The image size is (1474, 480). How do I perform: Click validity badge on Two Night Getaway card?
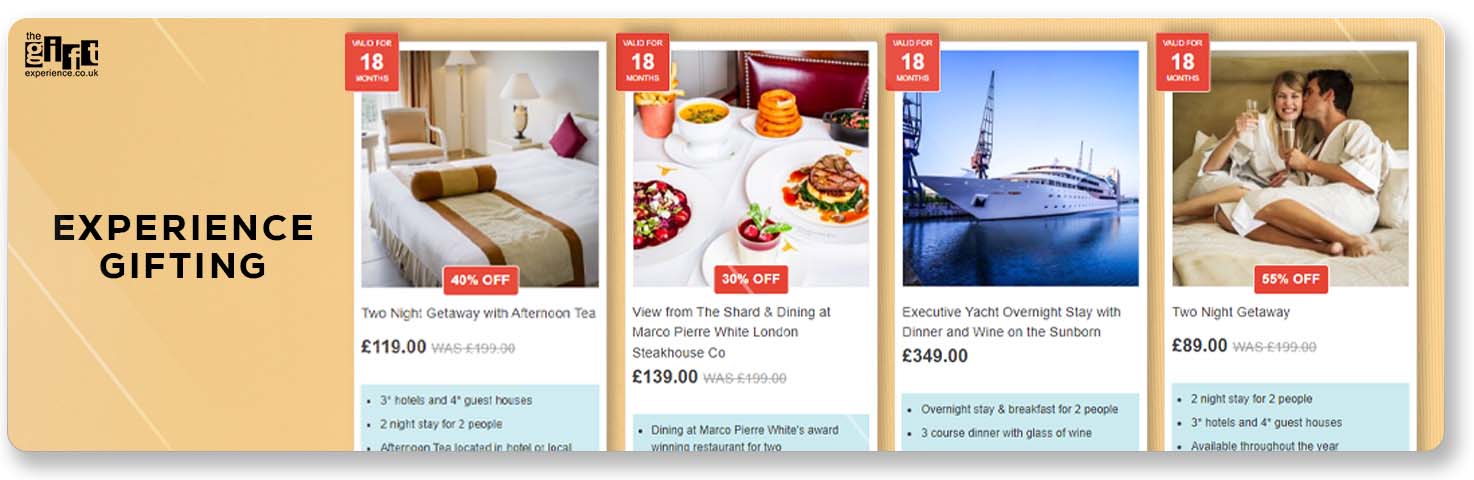(1183, 62)
